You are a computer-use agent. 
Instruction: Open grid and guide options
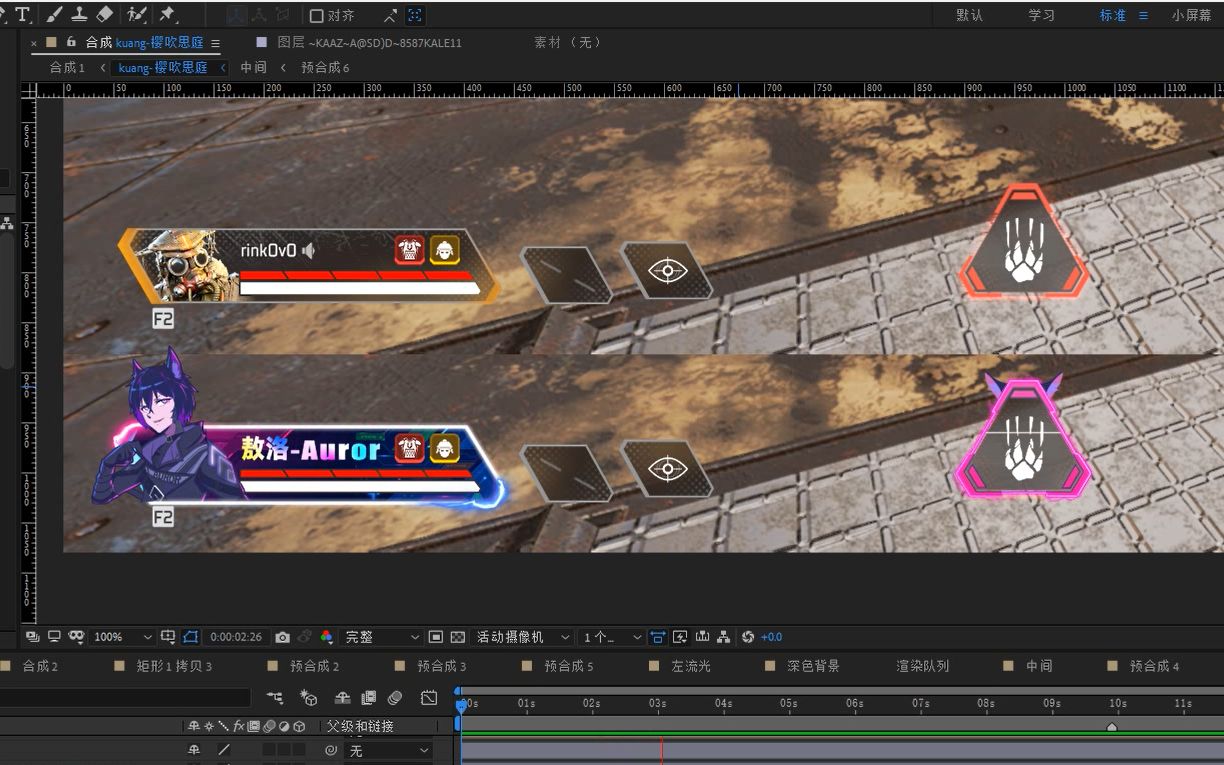click(x=168, y=637)
